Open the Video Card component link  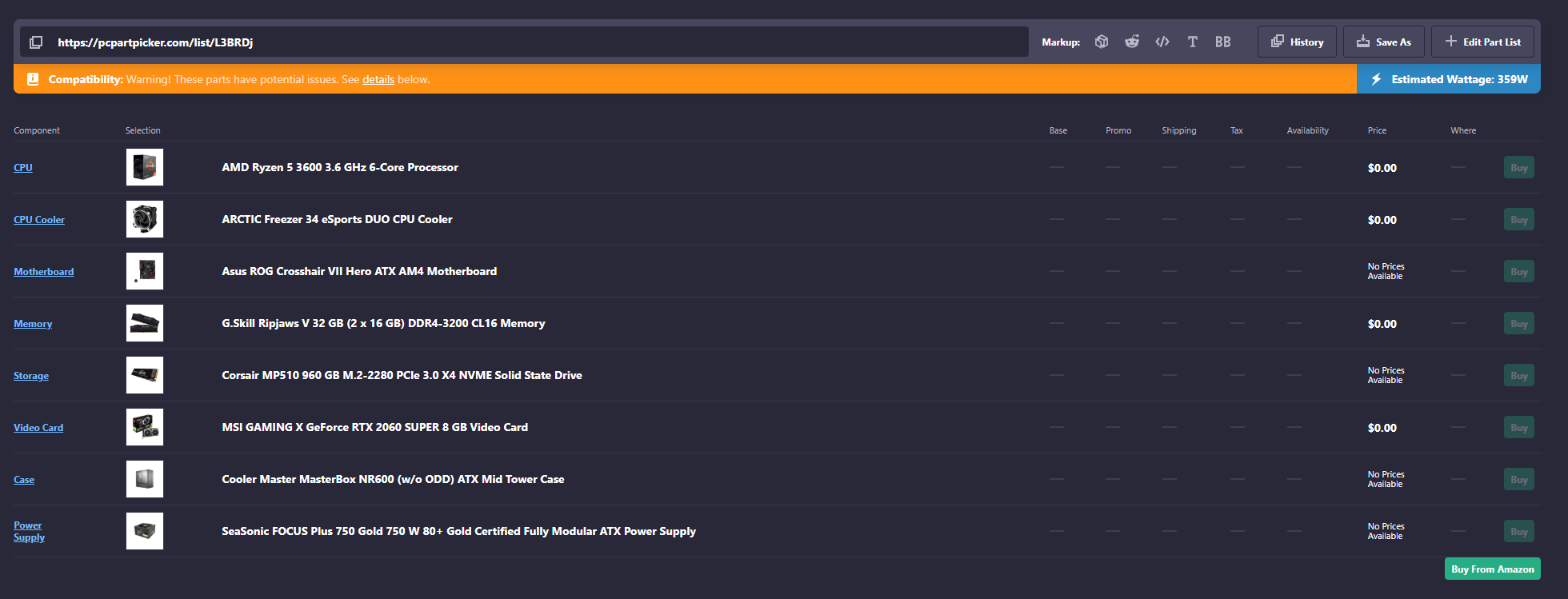tap(38, 427)
